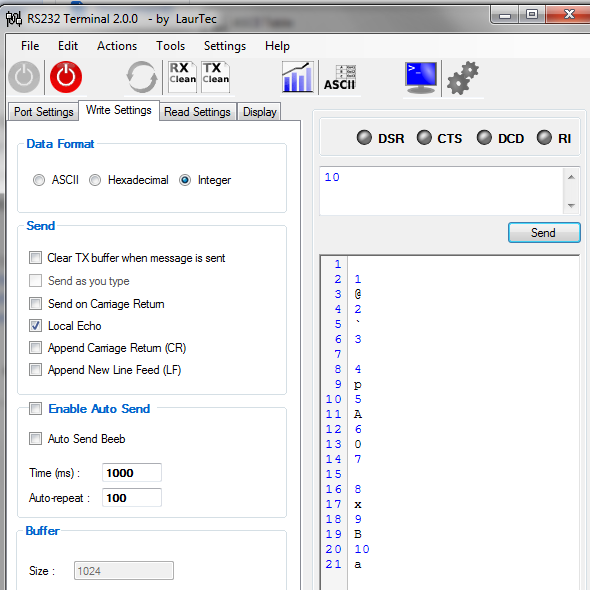Switch to the Read Settings tab
The image size is (590, 590).
[198, 112]
